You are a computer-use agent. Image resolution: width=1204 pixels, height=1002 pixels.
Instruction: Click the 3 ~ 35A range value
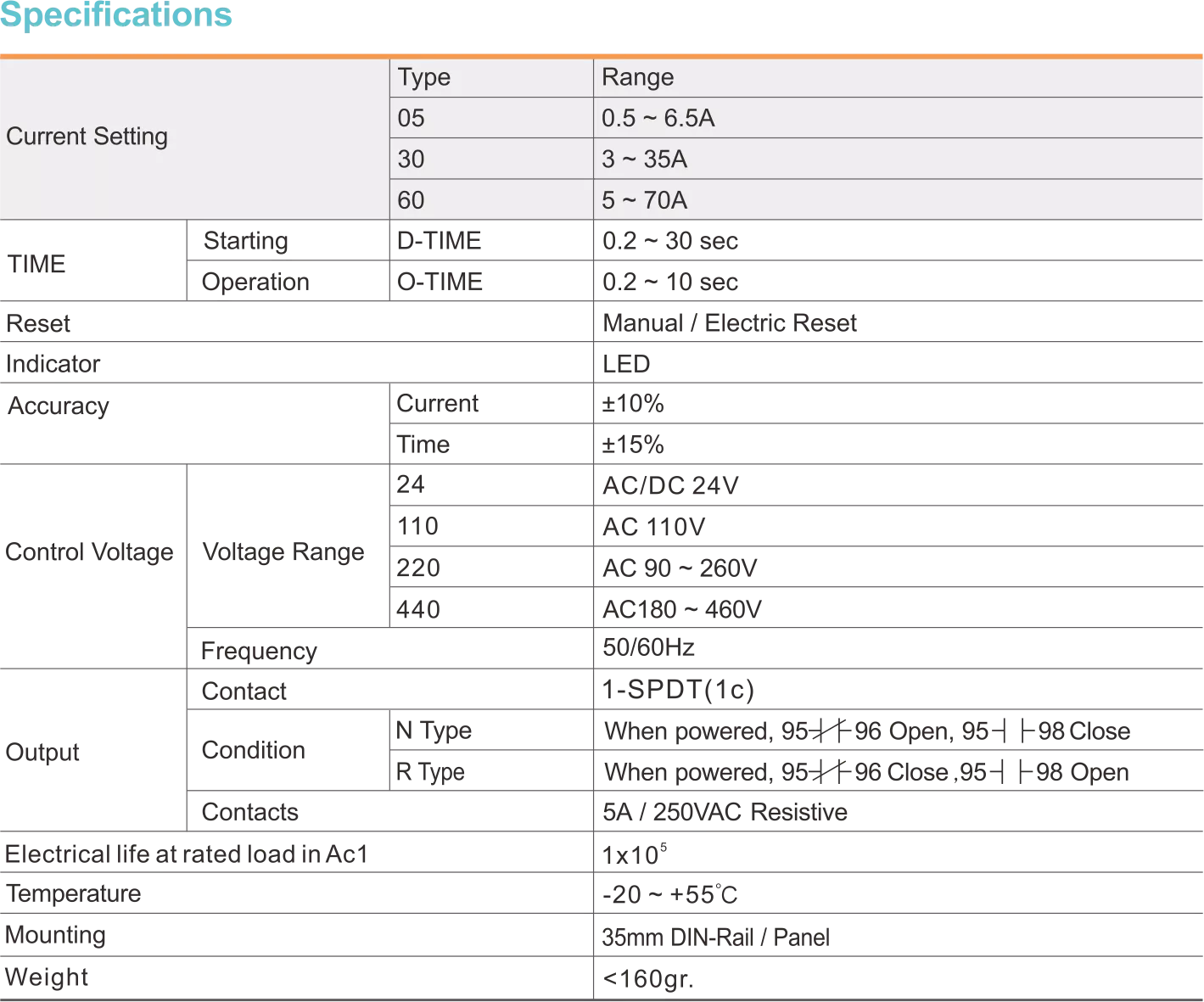coord(644,159)
